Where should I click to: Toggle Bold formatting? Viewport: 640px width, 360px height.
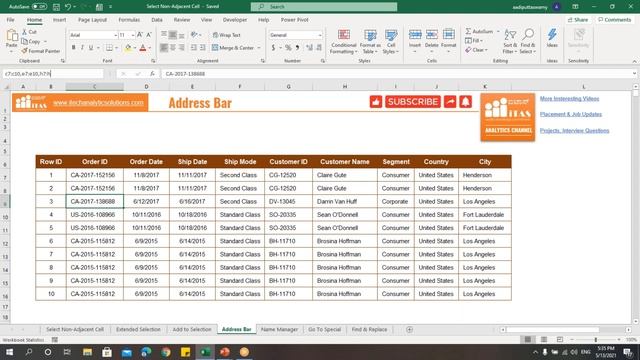click(73, 48)
